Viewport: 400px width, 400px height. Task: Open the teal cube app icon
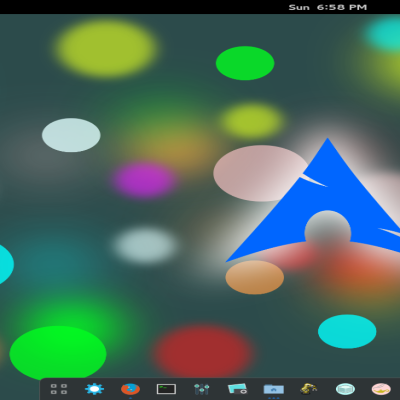(345, 389)
